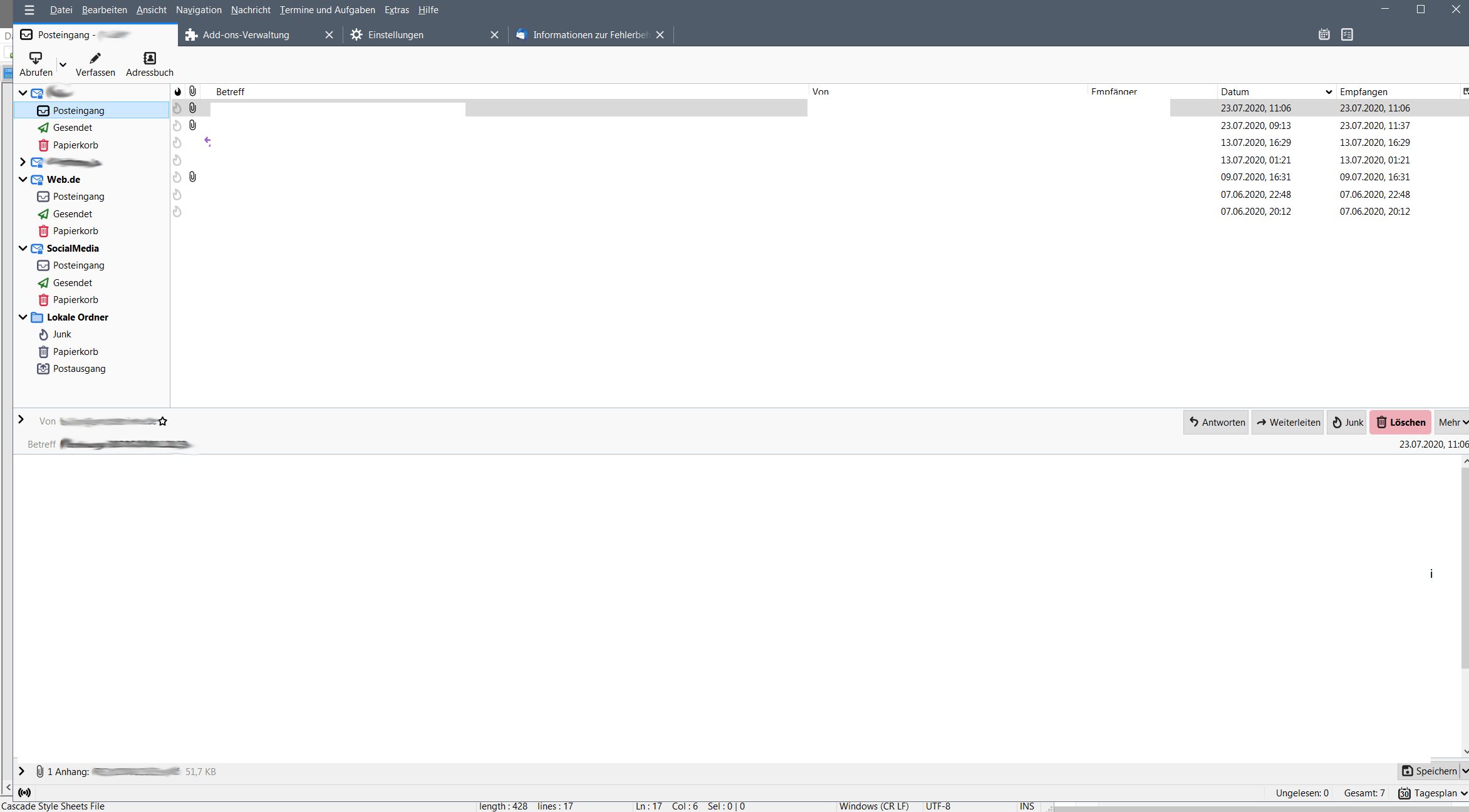Open the calendar tab icon
The height and width of the screenshot is (812, 1469).
click(1324, 34)
